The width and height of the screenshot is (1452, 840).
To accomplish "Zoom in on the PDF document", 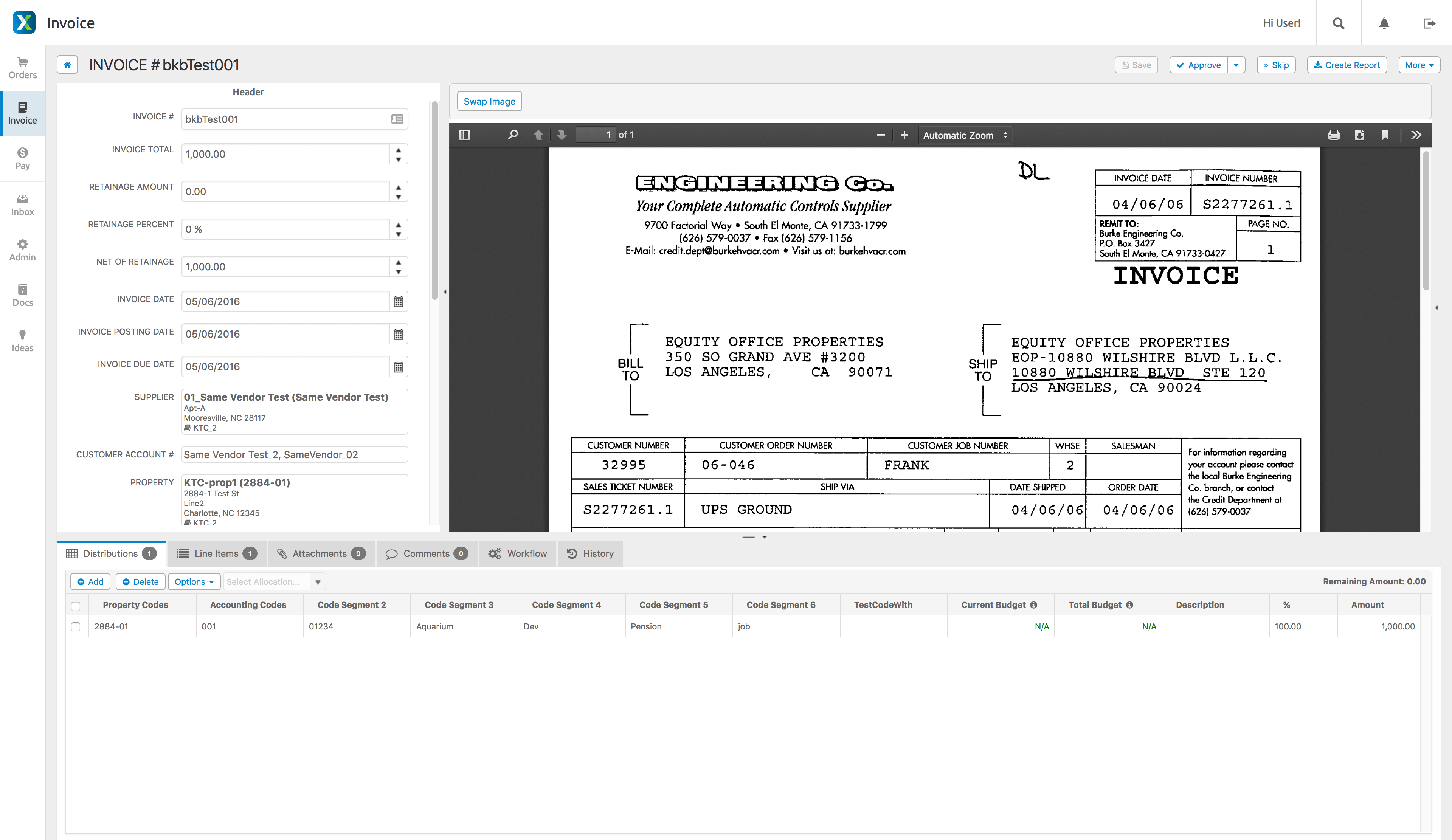I will click(x=904, y=135).
